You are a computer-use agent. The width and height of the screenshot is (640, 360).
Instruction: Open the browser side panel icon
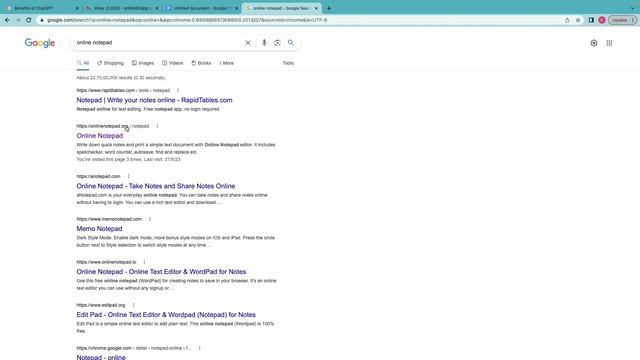[x=591, y=20]
